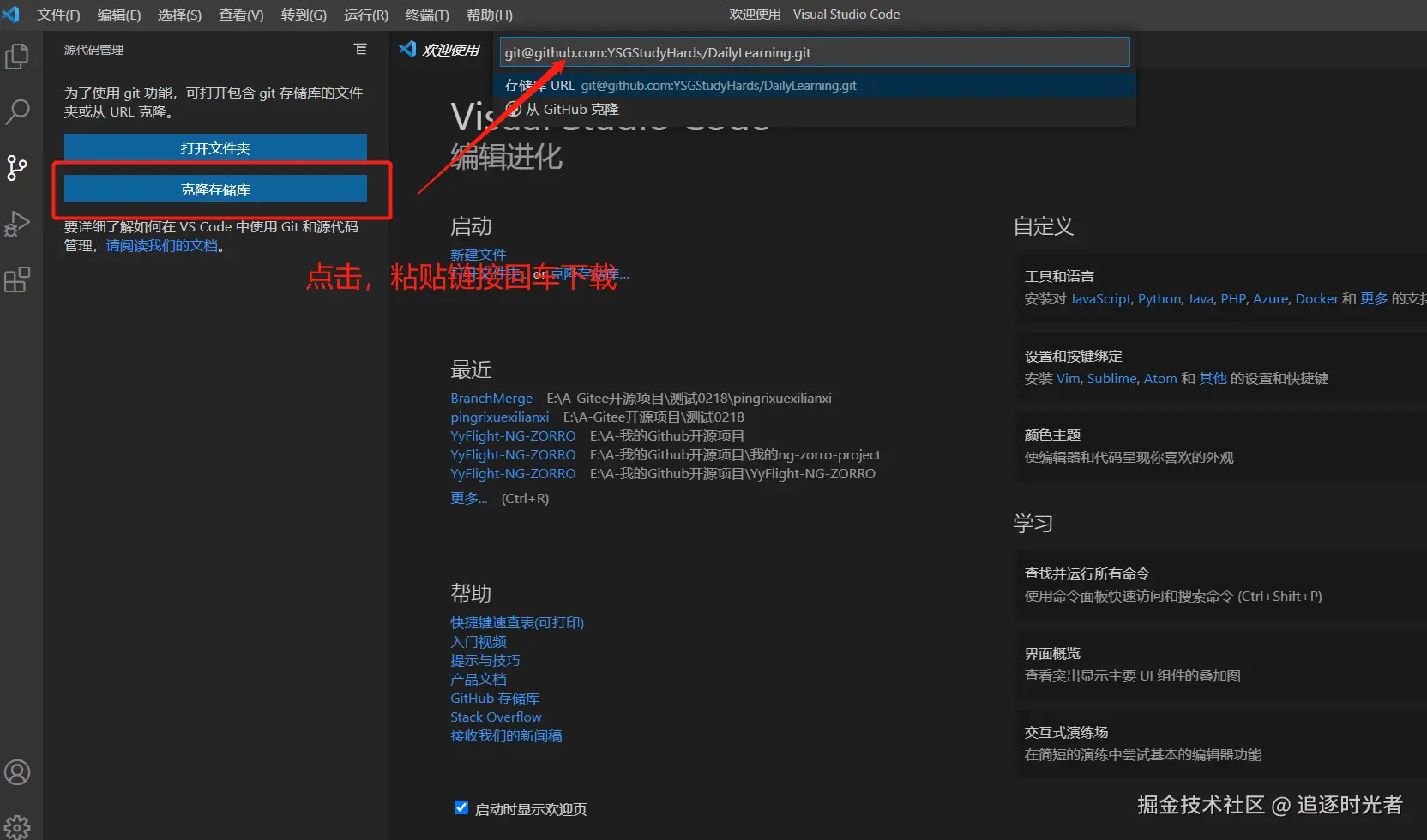The height and width of the screenshot is (840, 1427).
Task: Open the 界面概览 learning item
Action: coord(1221,664)
